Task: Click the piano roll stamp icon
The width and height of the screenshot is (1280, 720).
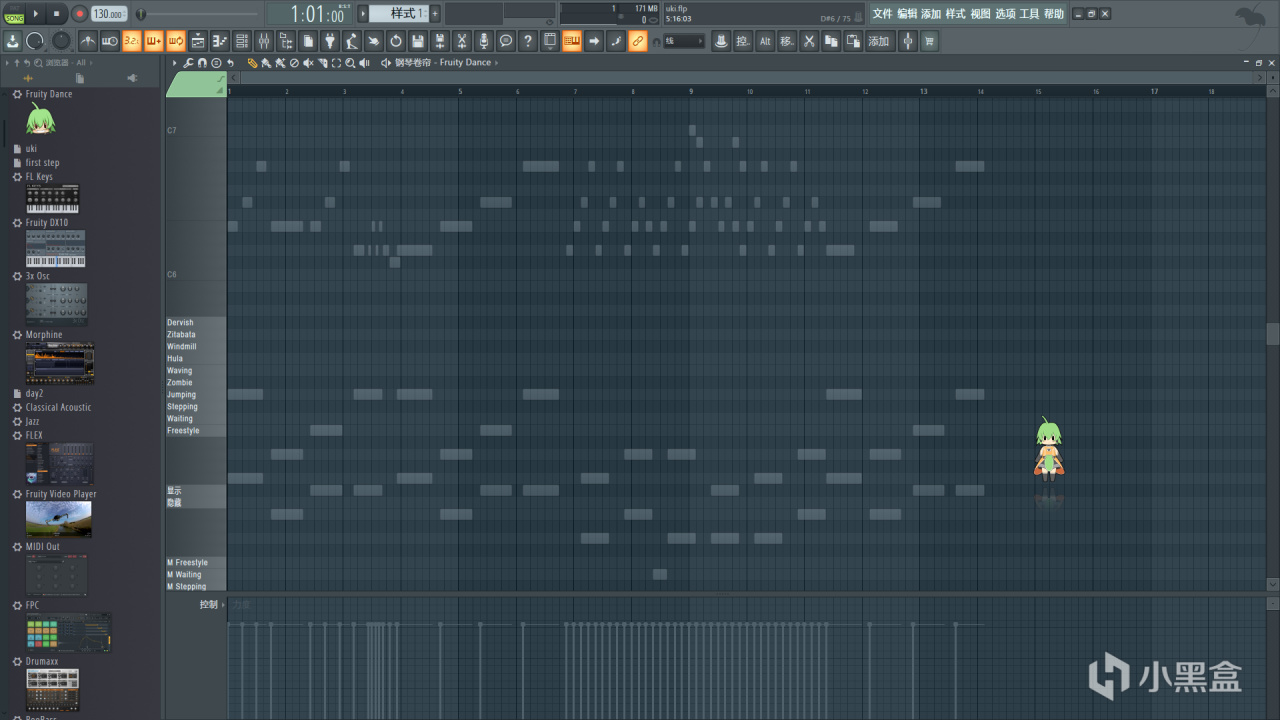Action: pos(216,63)
